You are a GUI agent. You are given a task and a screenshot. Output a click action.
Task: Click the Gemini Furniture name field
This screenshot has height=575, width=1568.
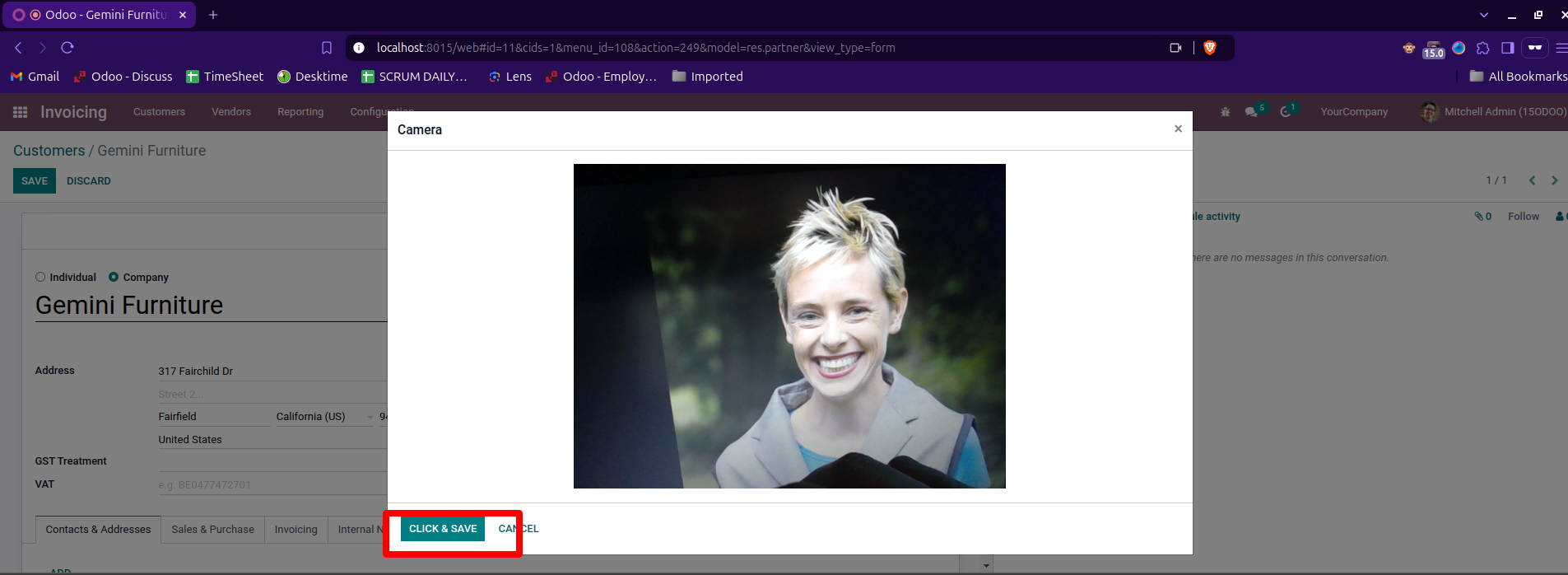tap(211, 306)
